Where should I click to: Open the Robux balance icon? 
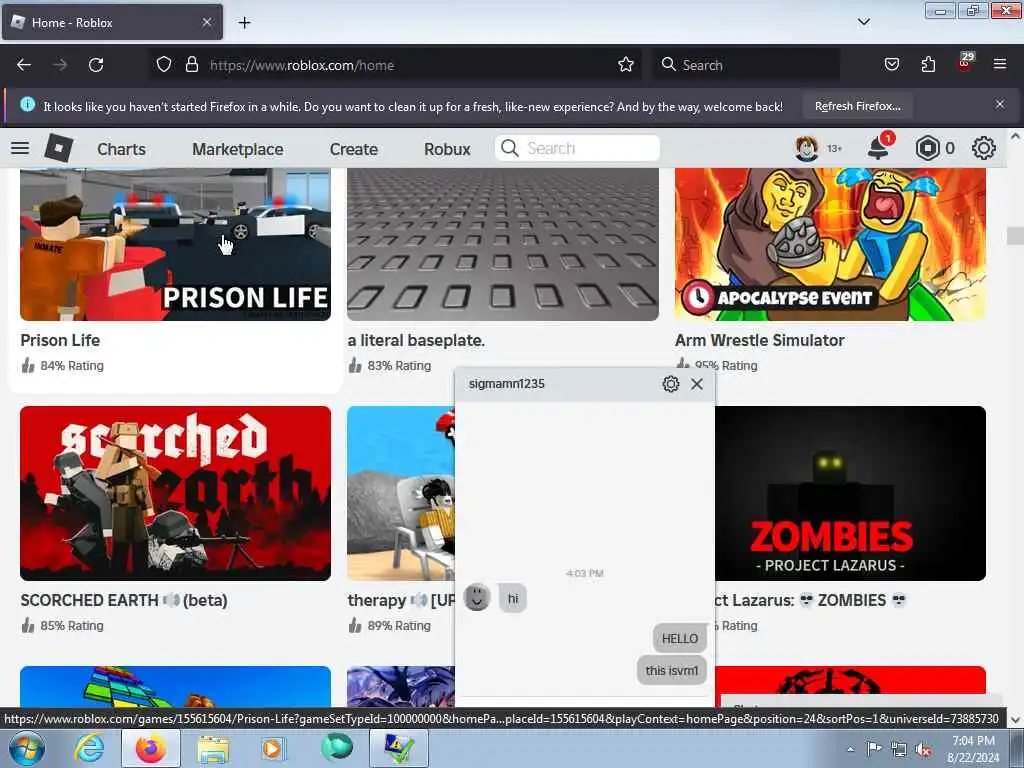pos(927,148)
